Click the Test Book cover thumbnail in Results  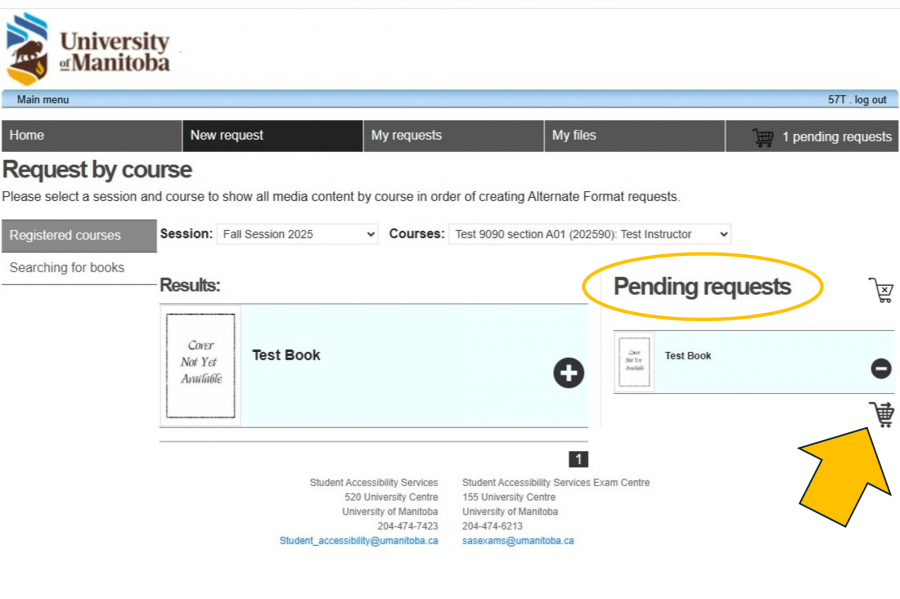[200, 366]
